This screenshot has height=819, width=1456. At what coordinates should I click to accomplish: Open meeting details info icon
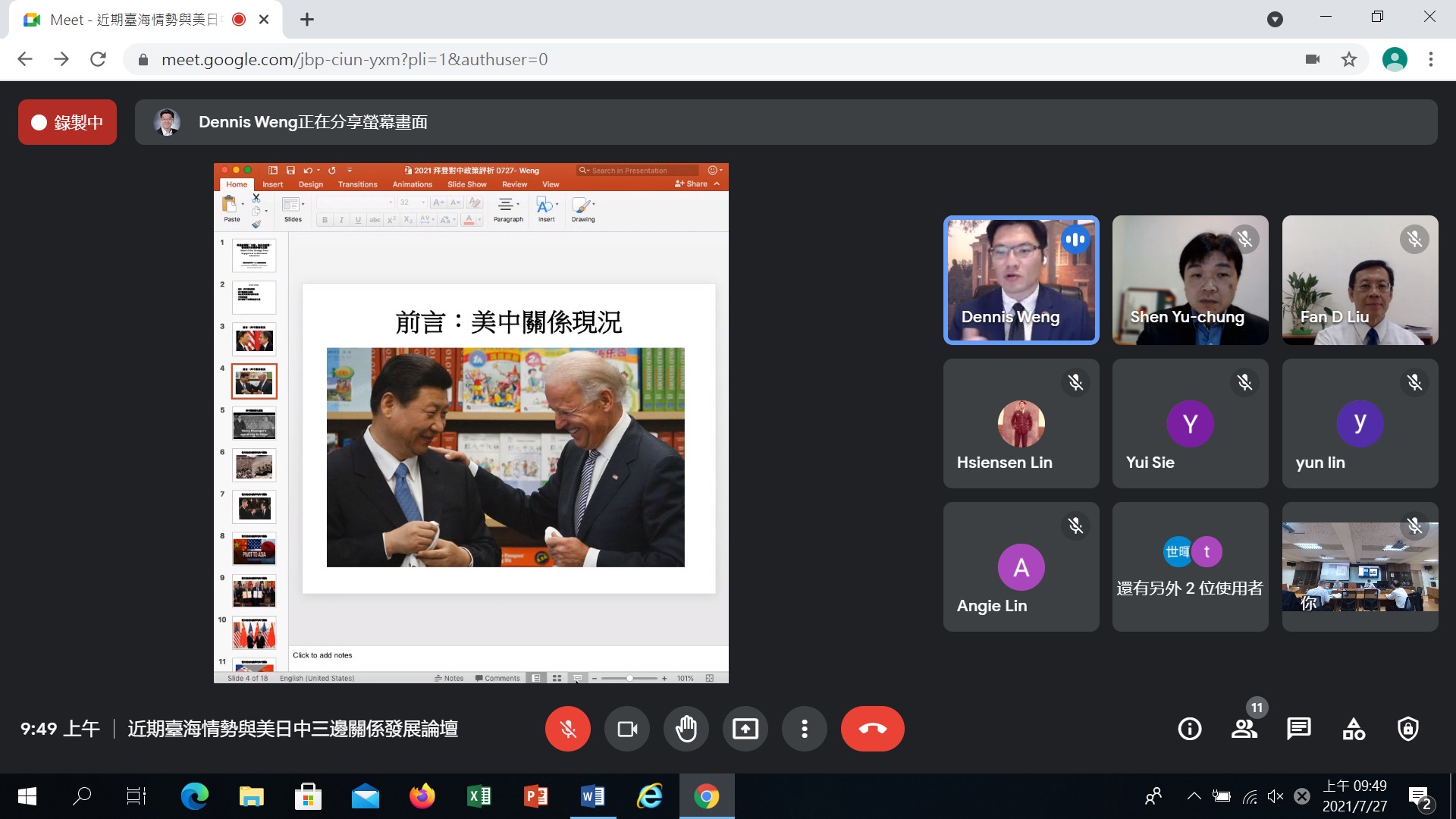pos(1189,729)
